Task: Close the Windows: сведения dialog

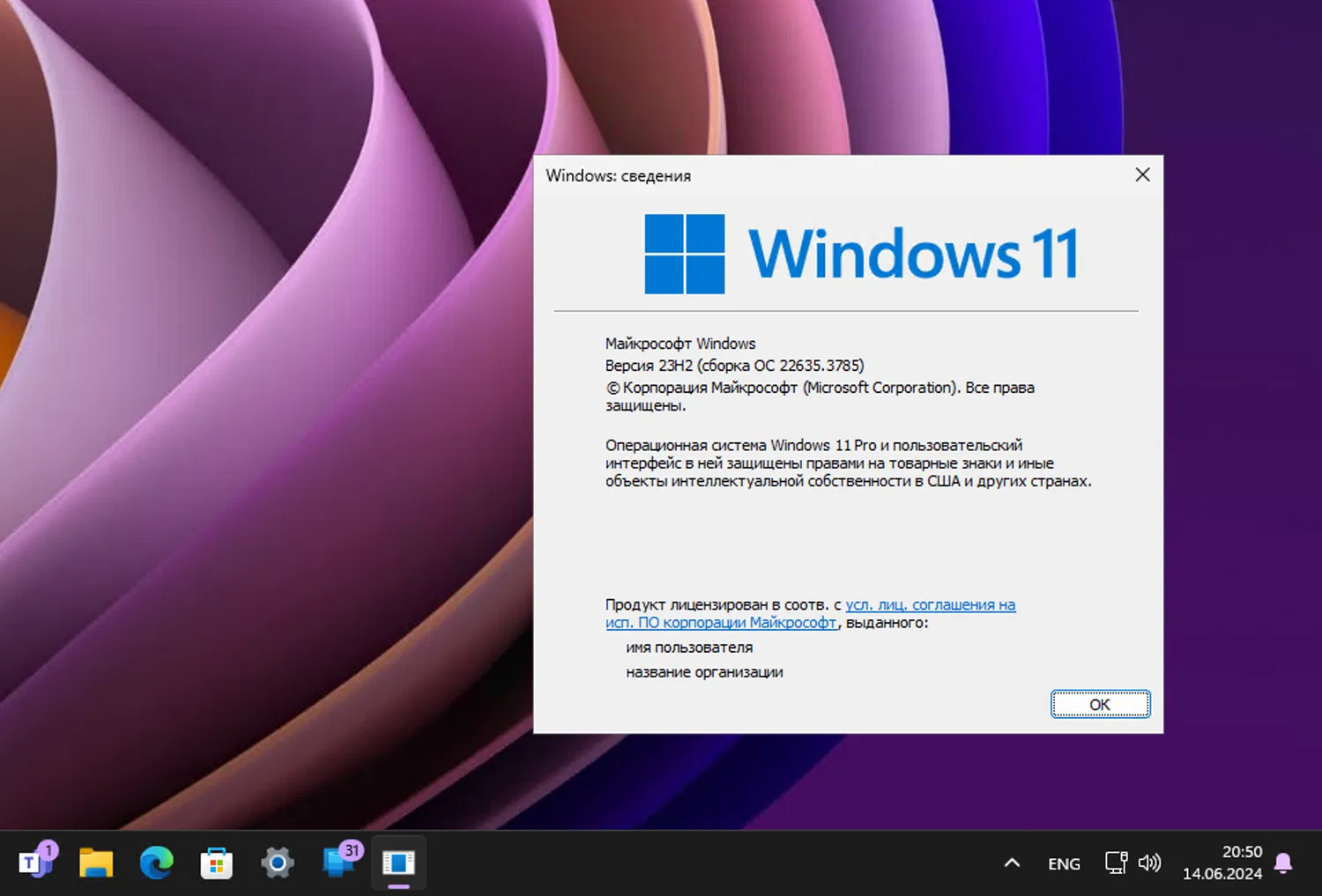Action: tap(1142, 174)
